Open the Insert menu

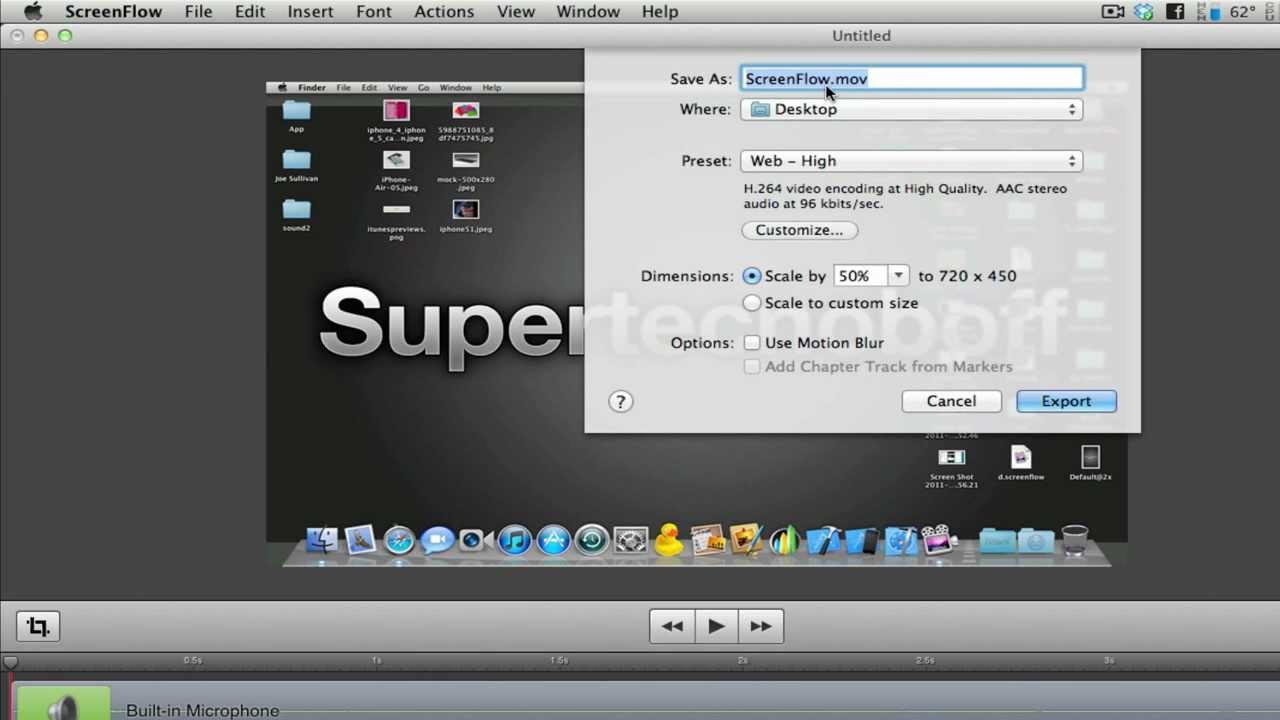click(x=310, y=12)
